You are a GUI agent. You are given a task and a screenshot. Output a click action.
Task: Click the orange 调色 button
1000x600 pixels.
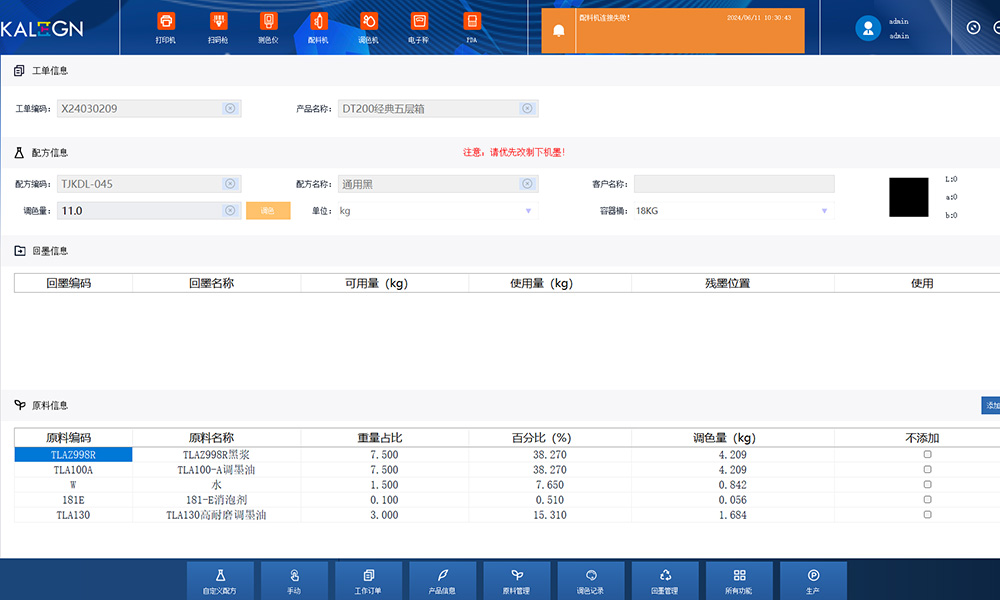[x=268, y=210]
